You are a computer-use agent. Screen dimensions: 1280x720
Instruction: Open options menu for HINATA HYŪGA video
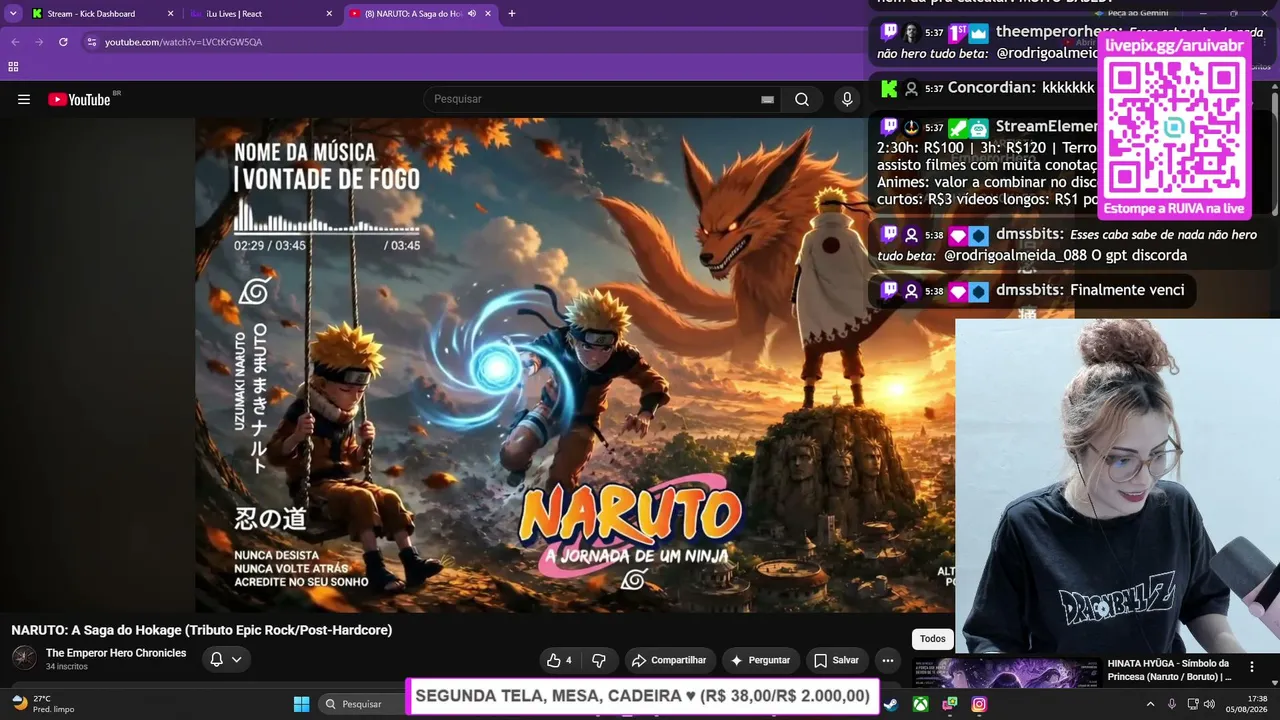[x=1251, y=666]
